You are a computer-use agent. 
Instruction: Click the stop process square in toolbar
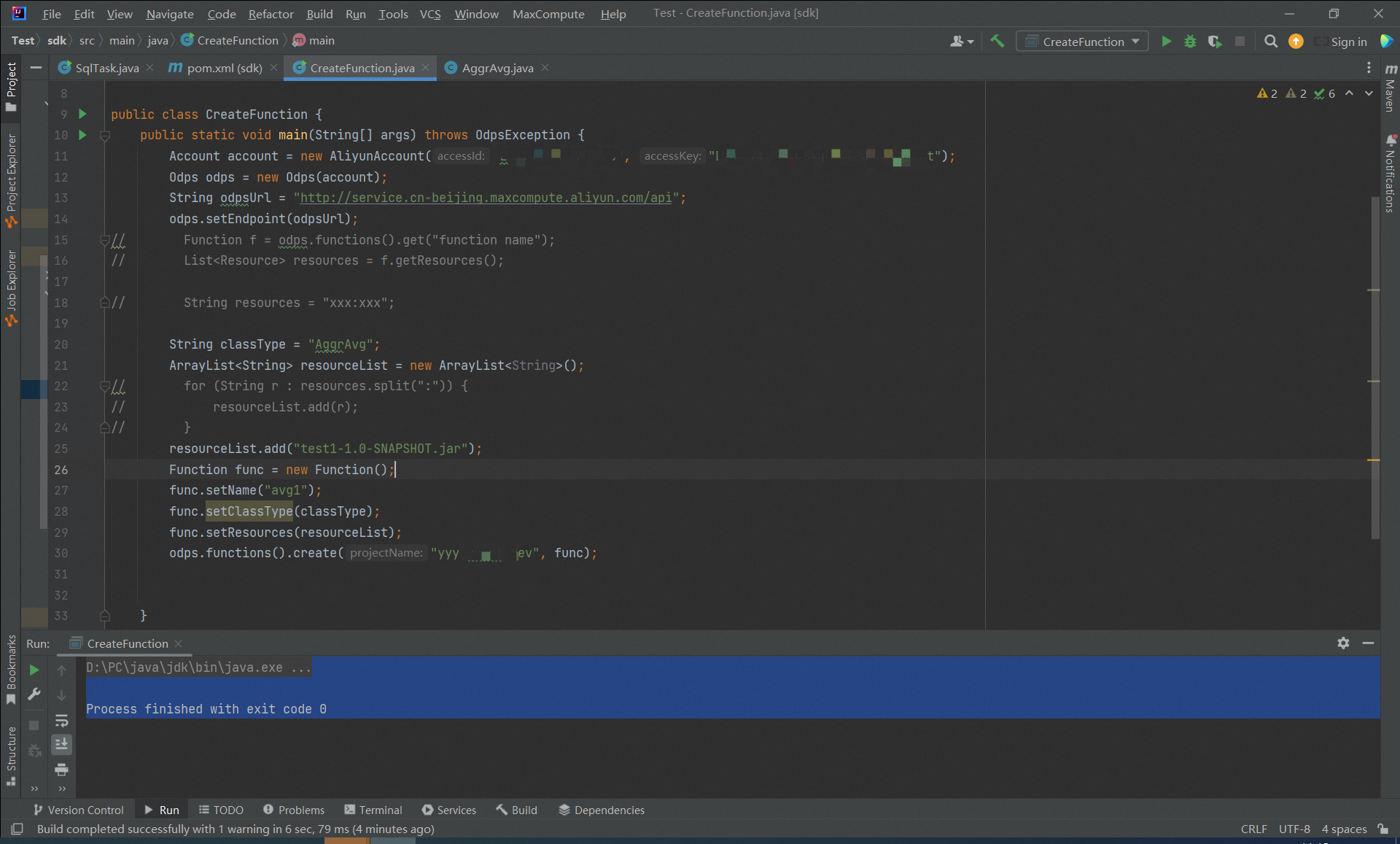tap(1240, 42)
